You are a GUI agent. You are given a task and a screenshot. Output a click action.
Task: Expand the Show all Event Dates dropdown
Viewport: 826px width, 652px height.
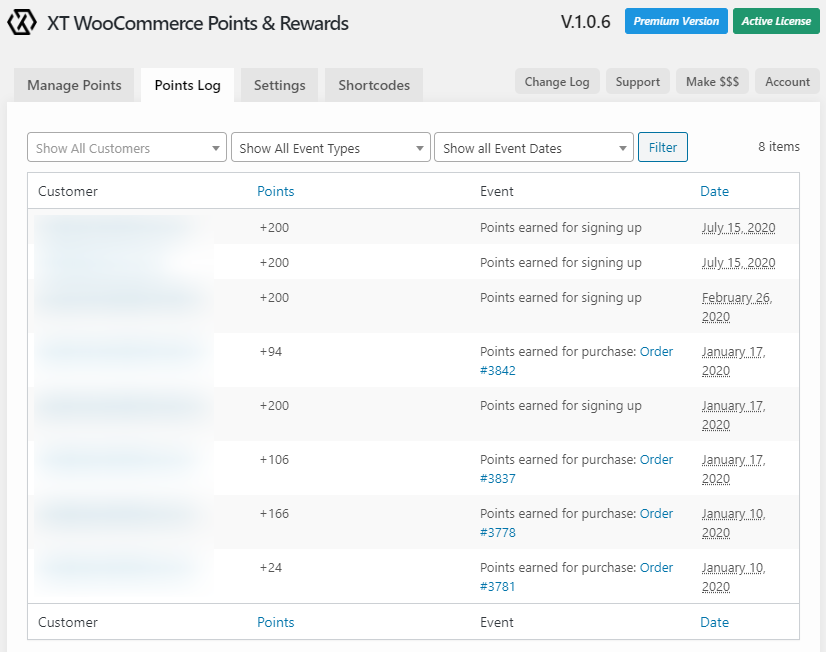534,147
